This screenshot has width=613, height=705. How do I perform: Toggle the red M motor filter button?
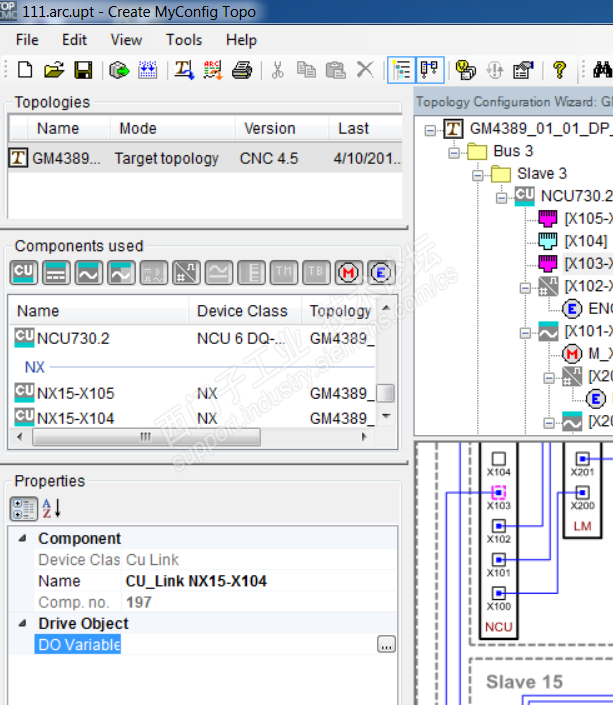(348, 272)
